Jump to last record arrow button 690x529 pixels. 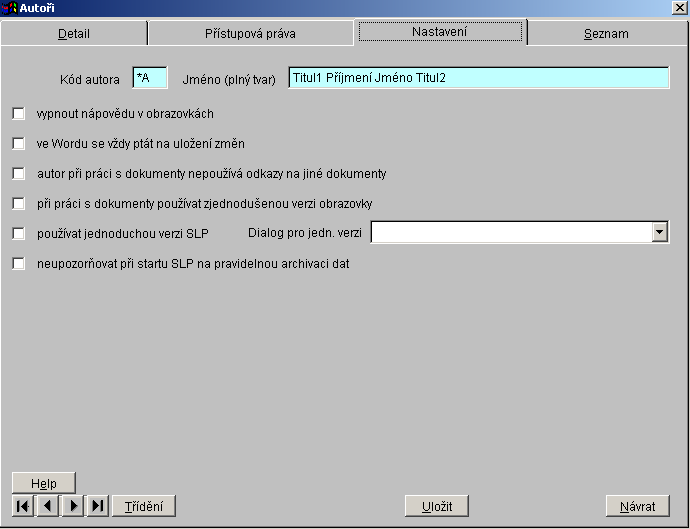98,506
